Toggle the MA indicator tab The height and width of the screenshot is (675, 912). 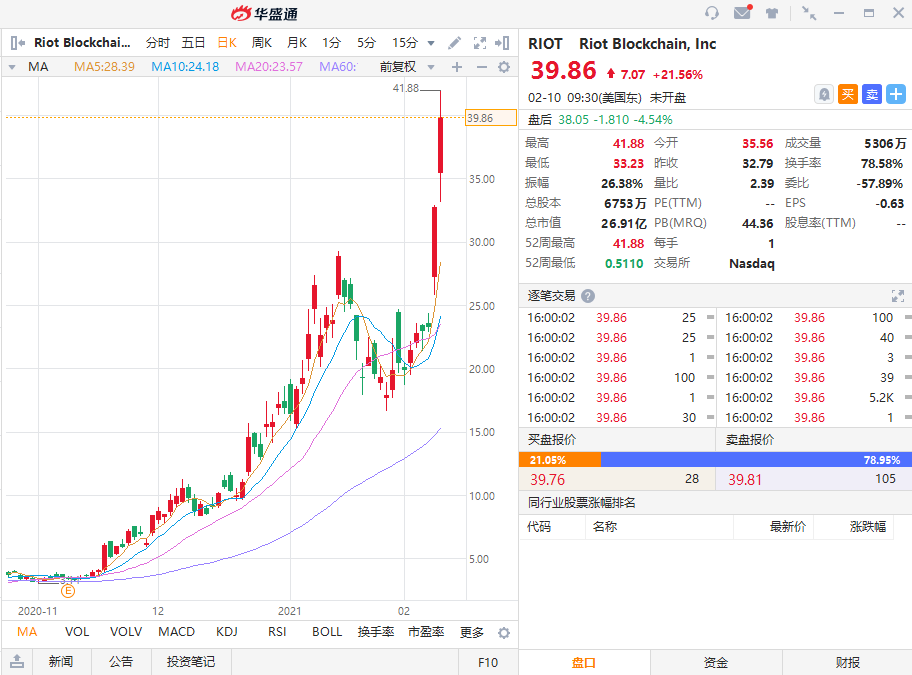coord(27,632)
